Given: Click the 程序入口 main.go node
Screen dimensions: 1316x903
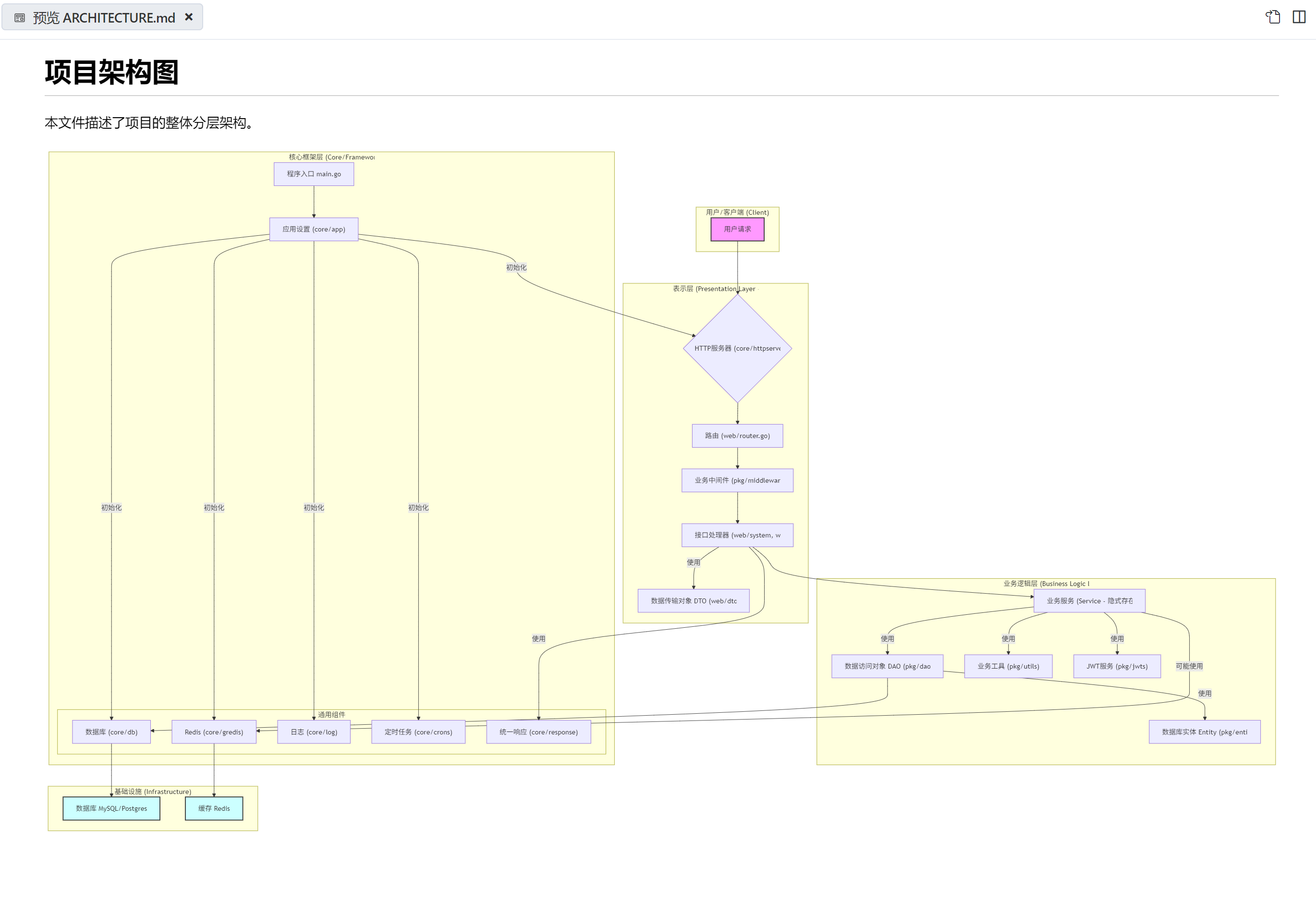Looking at the screenshot, I should coord(314,174).
